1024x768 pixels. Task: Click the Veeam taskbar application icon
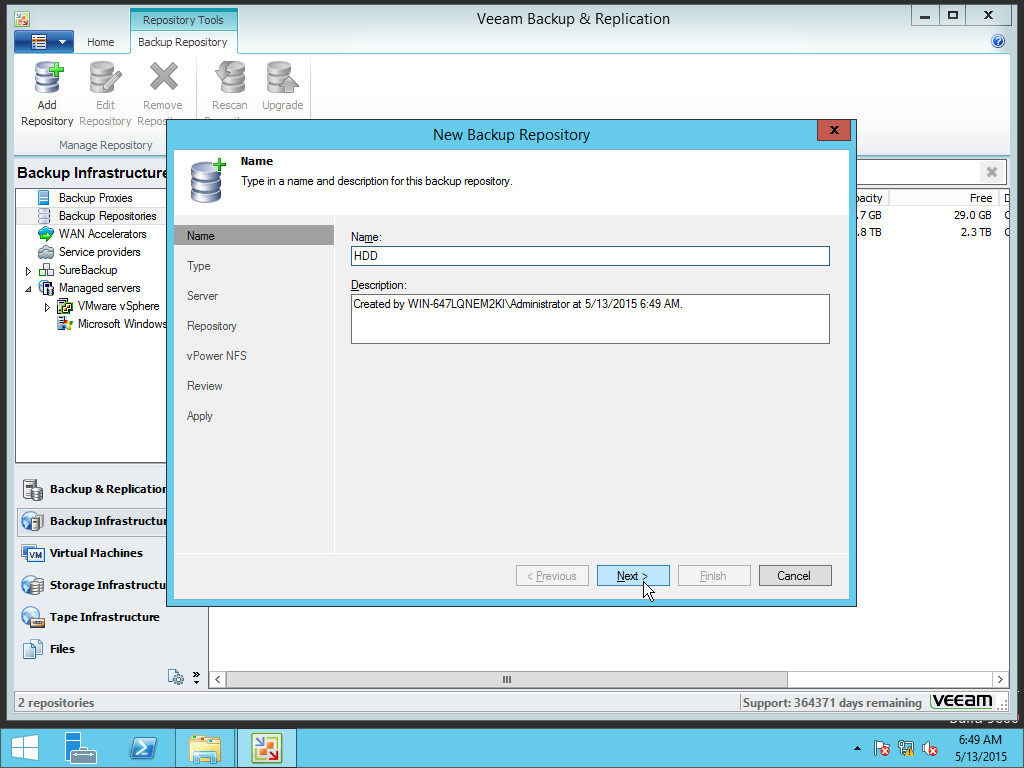266,748
